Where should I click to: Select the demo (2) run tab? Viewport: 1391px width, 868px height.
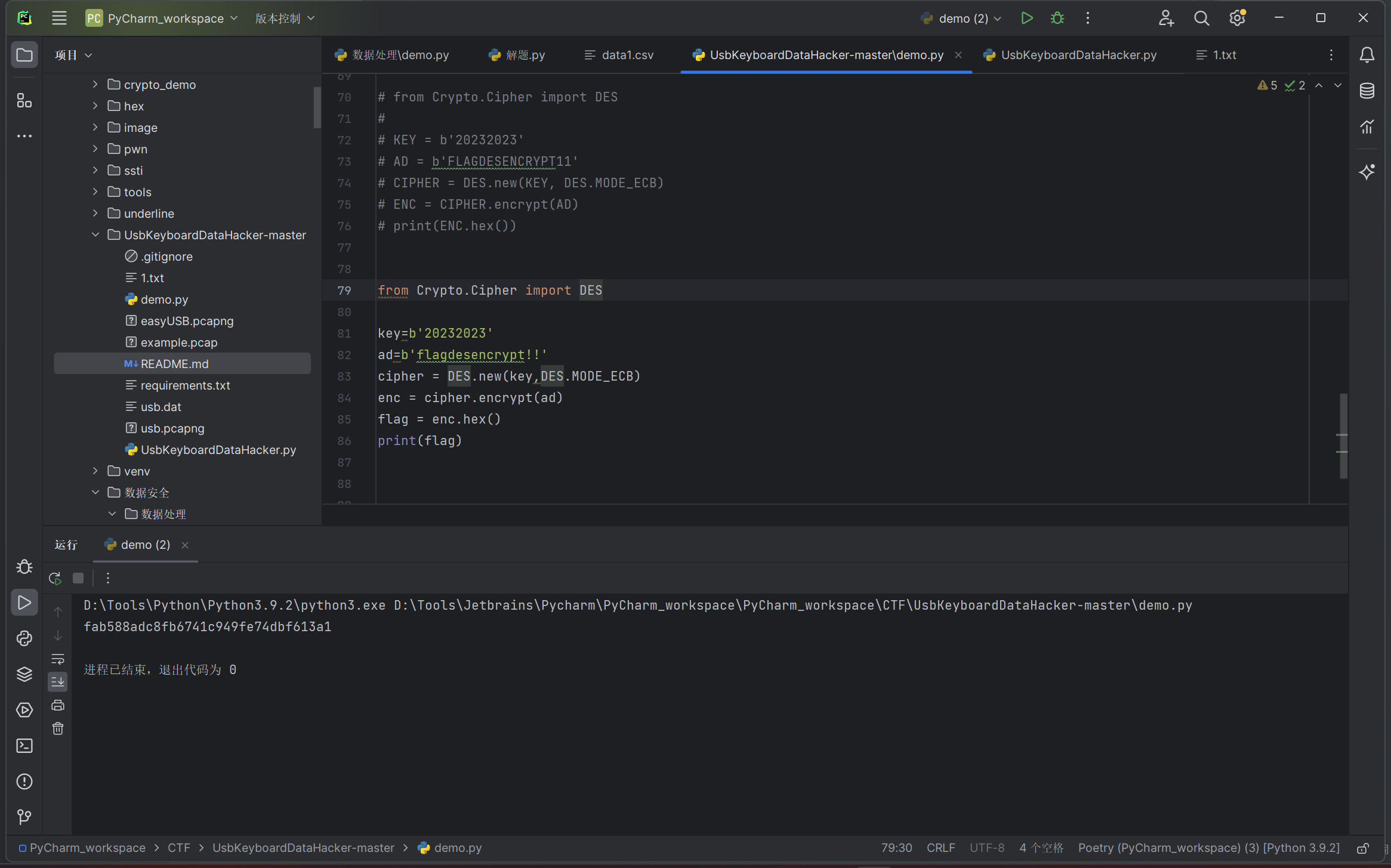138,545
